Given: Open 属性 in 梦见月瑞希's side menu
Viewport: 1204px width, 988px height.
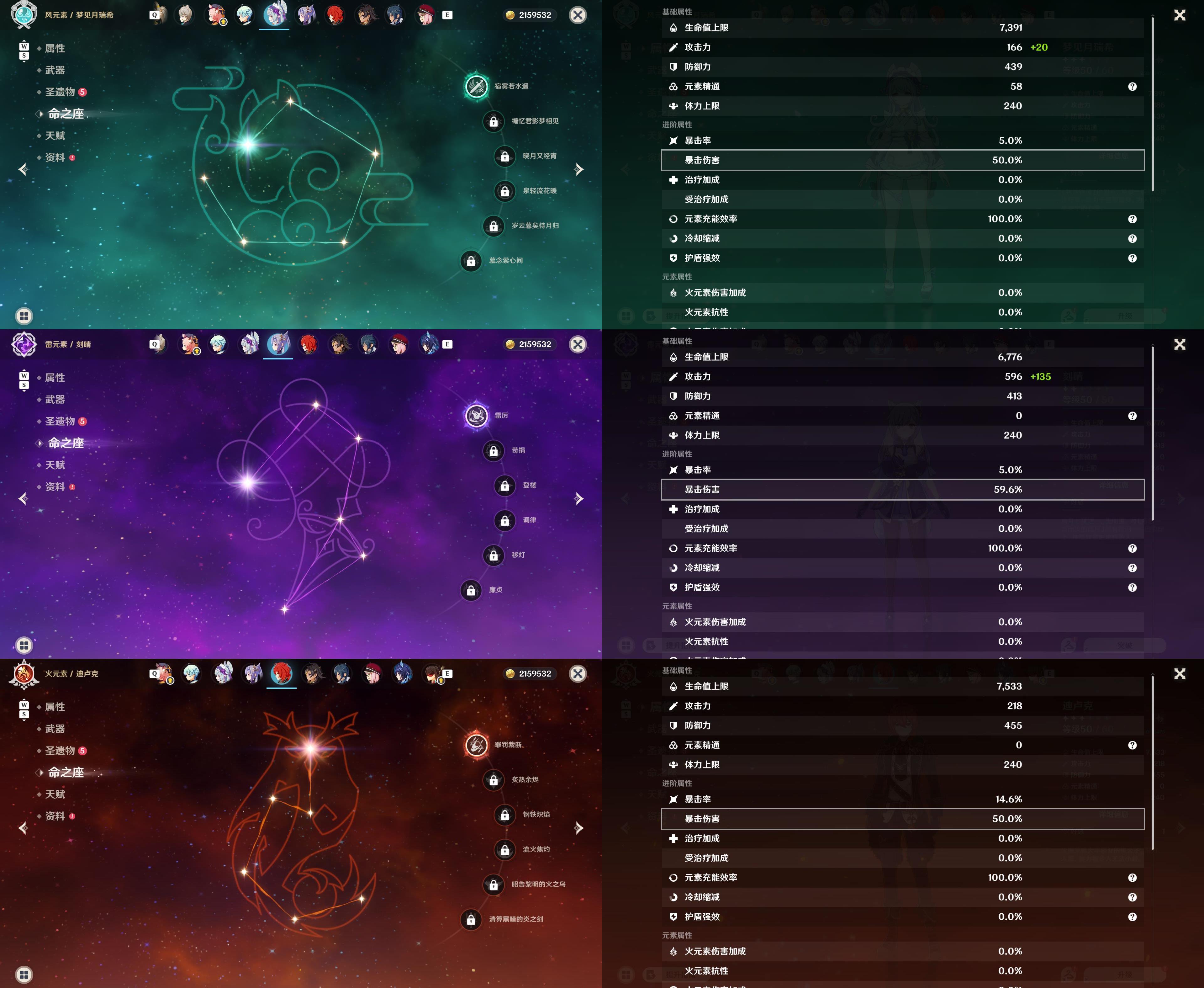Looking at the screenshot, I should click(55, 48).
